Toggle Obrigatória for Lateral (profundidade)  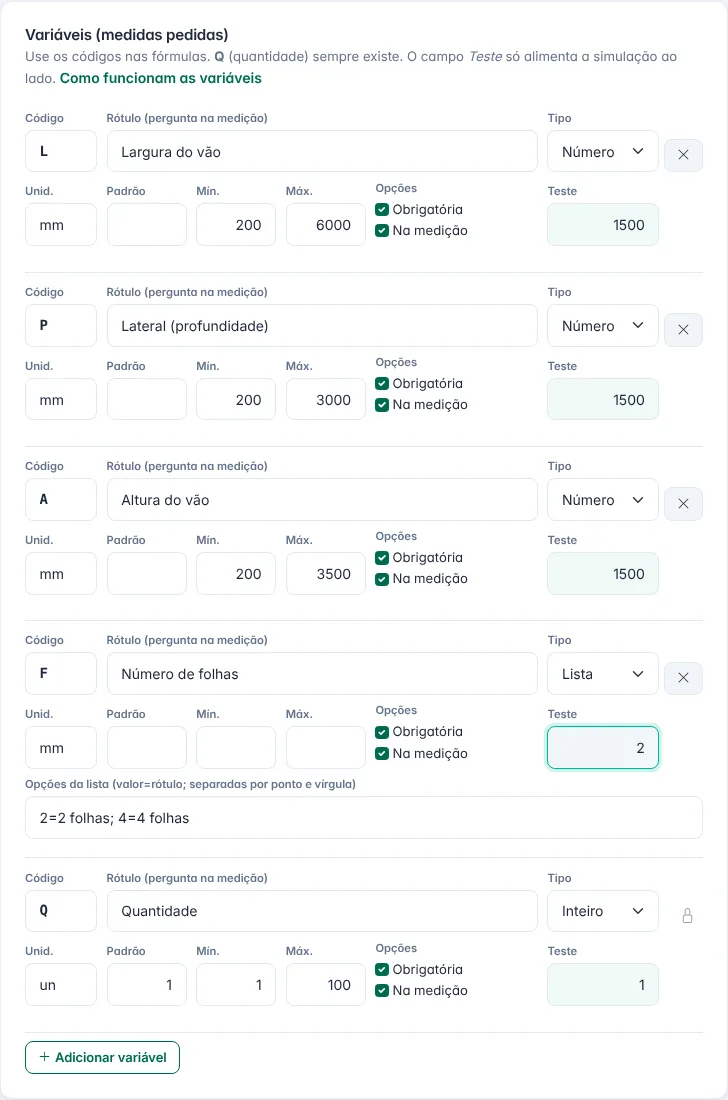[x=382, y=383]
